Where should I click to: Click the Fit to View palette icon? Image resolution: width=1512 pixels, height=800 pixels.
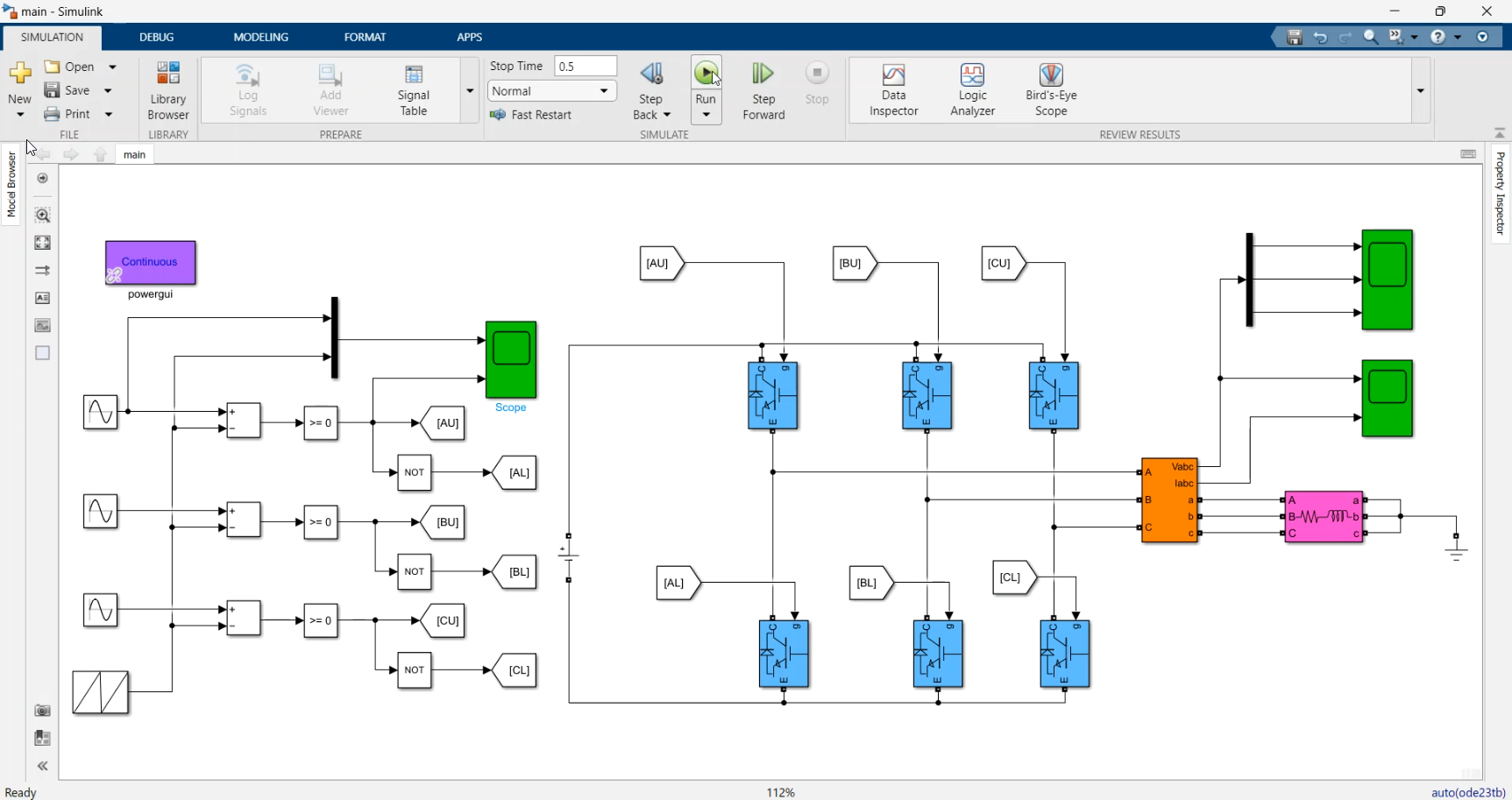pyautogui.click(x=42, y=243)
